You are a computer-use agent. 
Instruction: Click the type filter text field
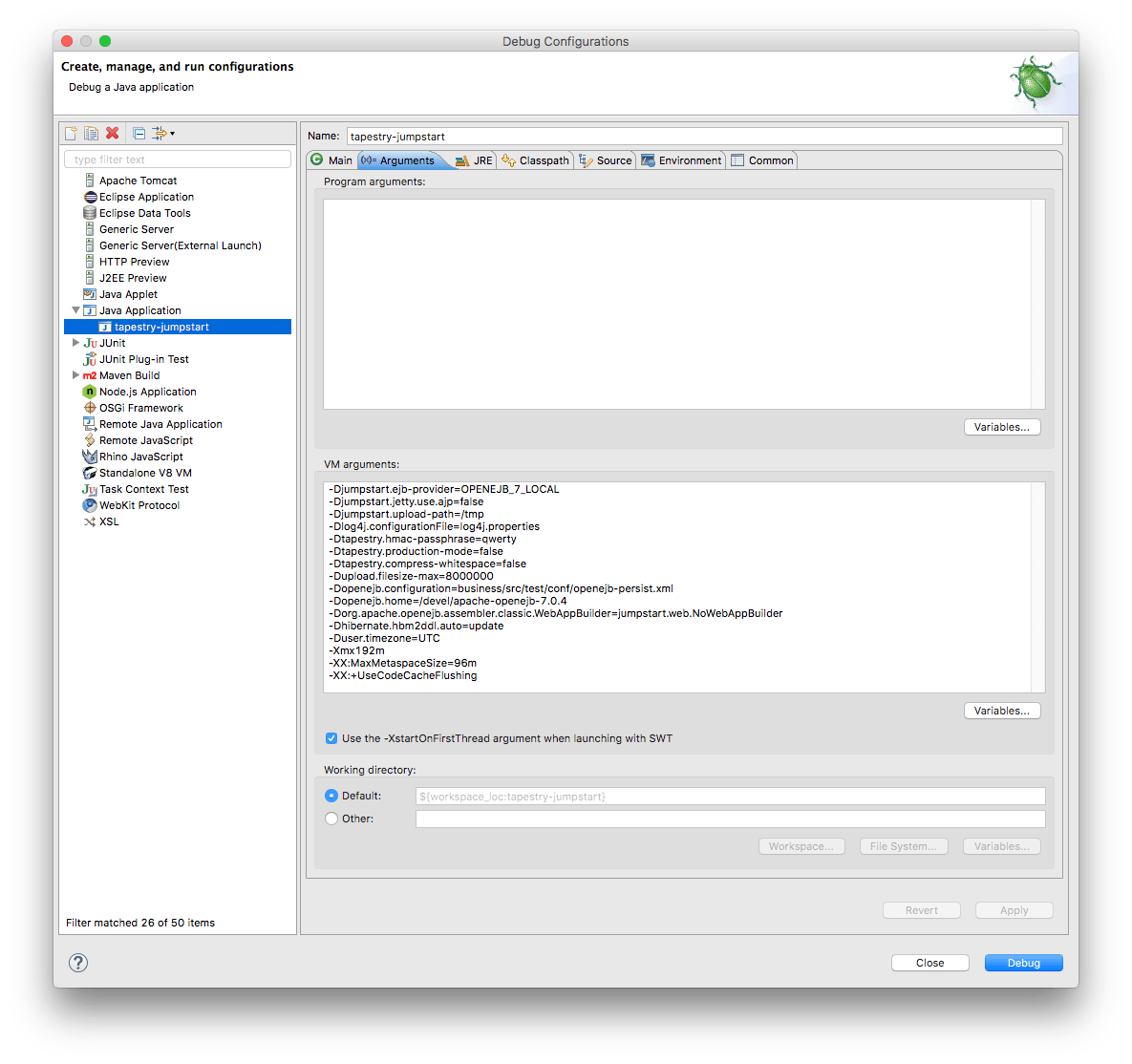(178, 160)
